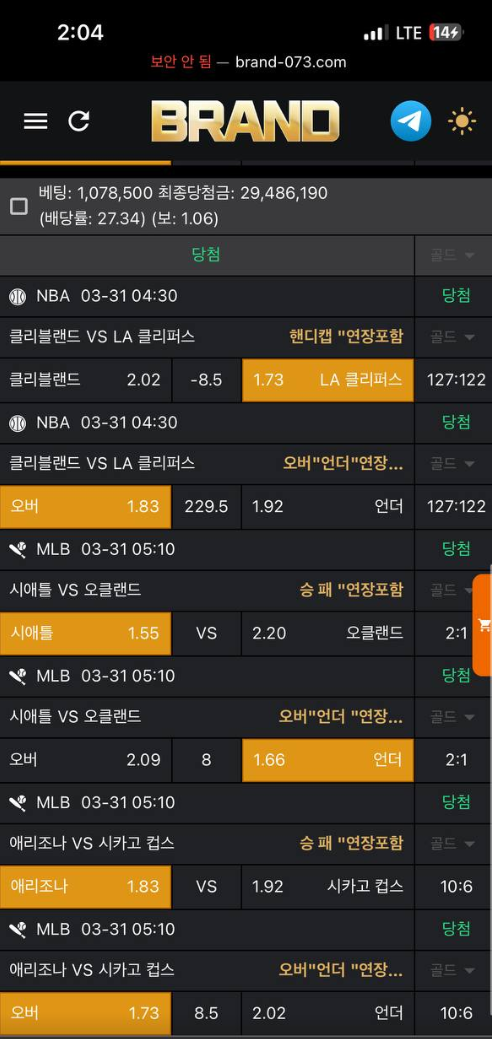This screenshot has width=492, height=1039.
Task: Select the 오버 1.83 option at 229.5
Action: pos(86,507)
